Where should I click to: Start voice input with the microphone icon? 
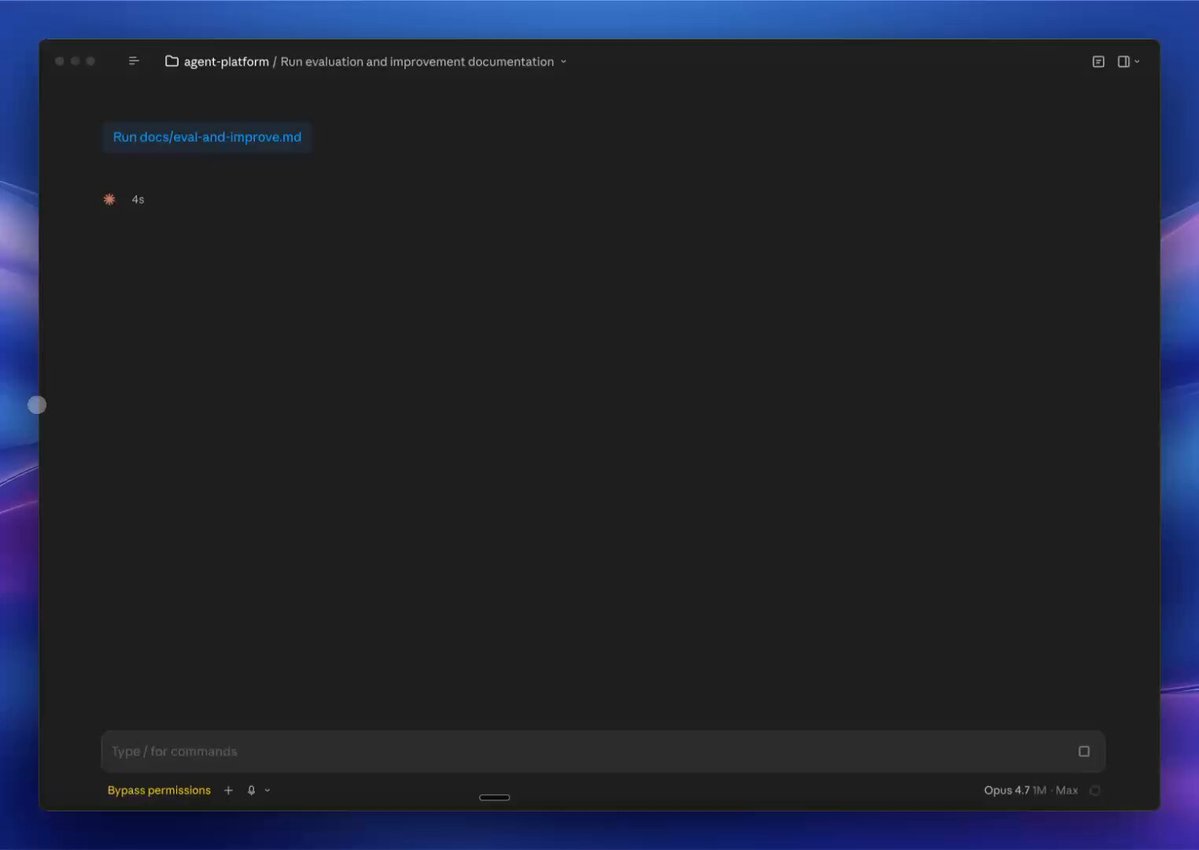pyautogui.click(x=251, y=790)
